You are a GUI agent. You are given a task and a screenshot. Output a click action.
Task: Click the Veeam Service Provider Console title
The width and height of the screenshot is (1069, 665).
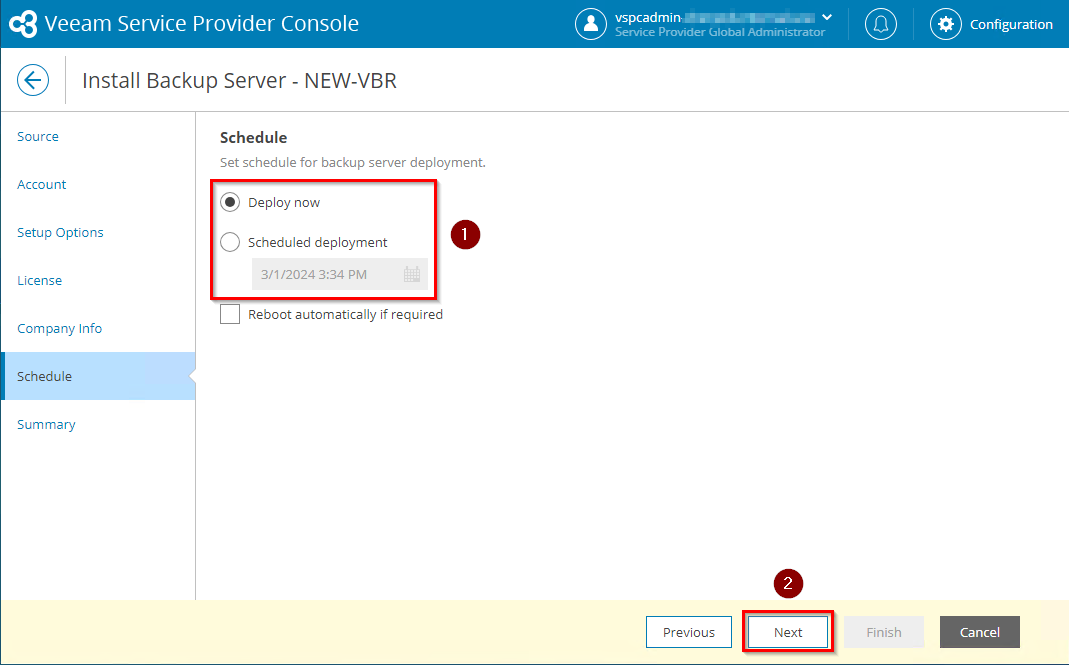pyautogui.click(x=202, y=24)
